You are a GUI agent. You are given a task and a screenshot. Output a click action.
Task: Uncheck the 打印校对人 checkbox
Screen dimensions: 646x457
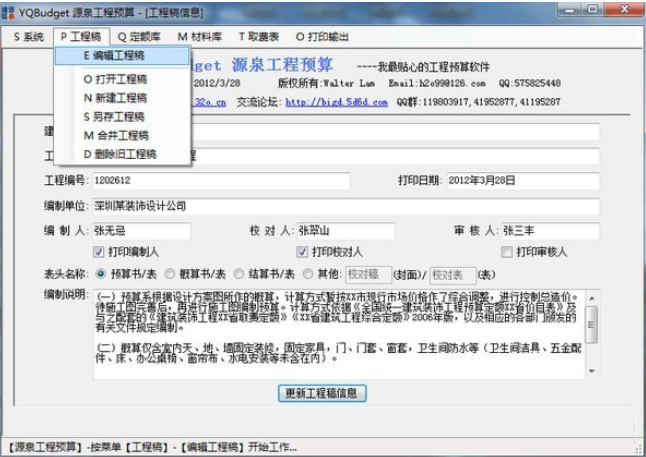coord(302,252)
